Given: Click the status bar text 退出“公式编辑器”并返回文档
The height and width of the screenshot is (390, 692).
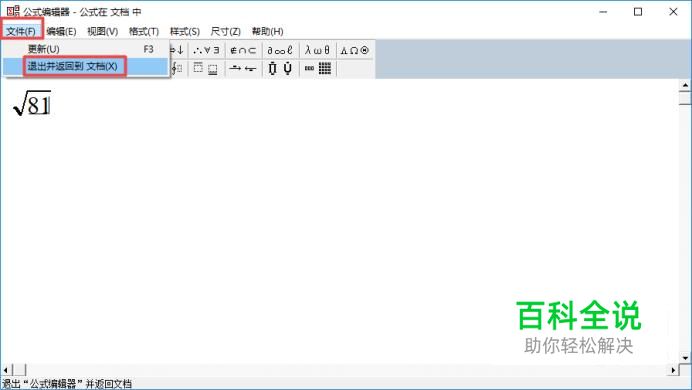Looking at the screenshot, I should click(67, 384).
